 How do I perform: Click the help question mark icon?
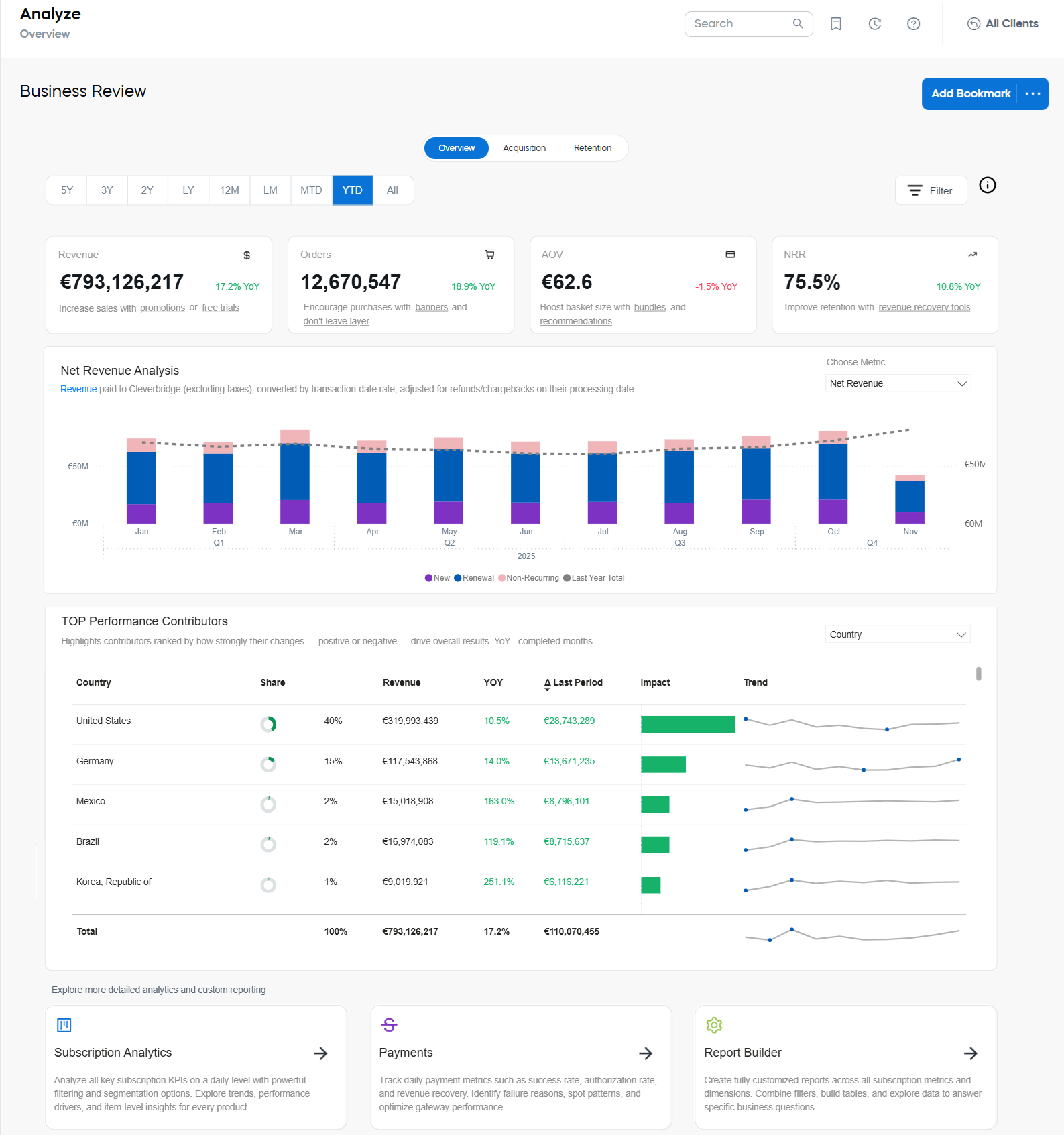913,24
